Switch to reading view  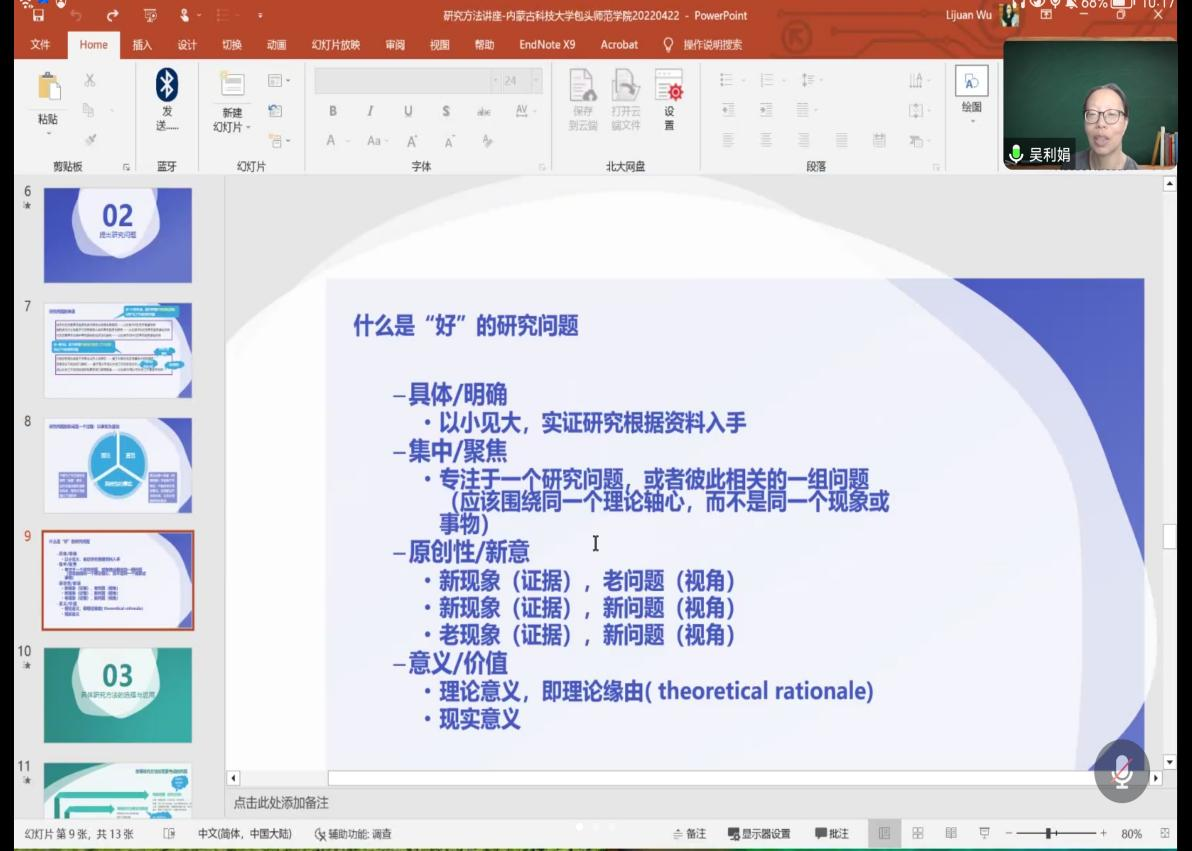951,833
